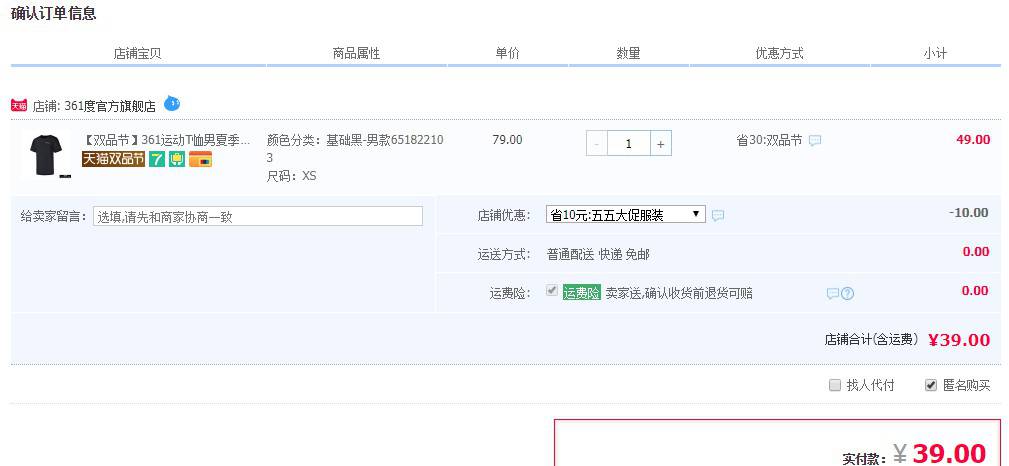Image resolution: width=1009 pixels, height=466 pixels.
Task: Click the orange credit card payment badge
Action: [200, 159]
